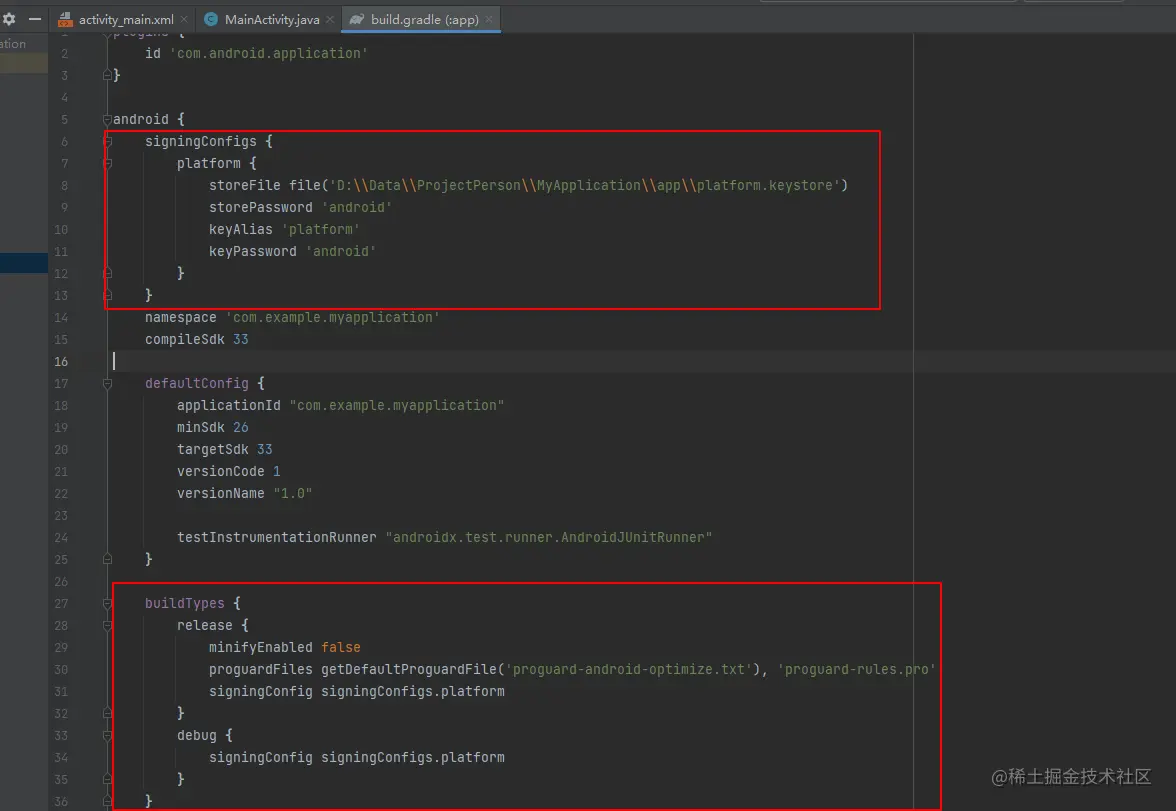Close the build.gradle (:app) tab

click(489, 20)
